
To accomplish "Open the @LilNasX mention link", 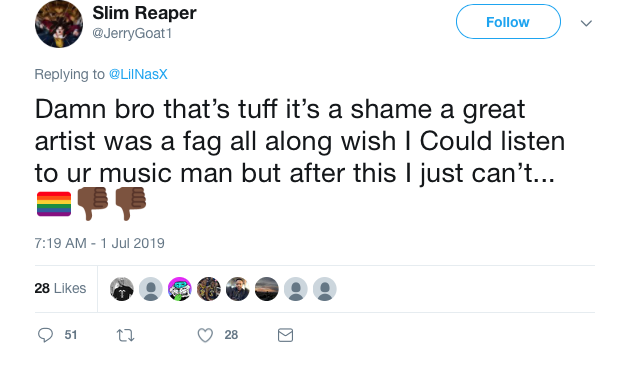I will pos(138,74).
